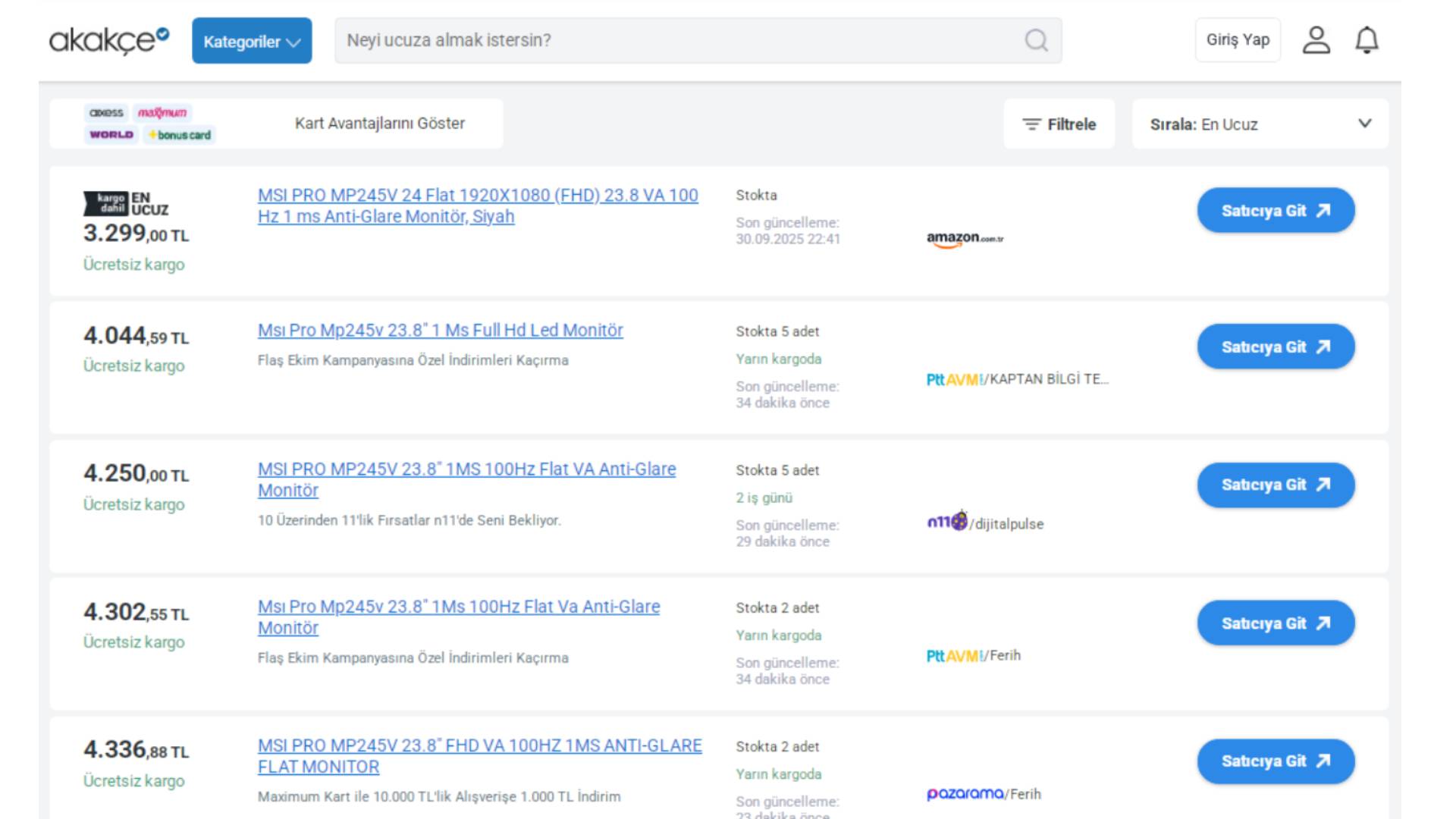Show Kart Avantajlarını Göster

(379, 124)
